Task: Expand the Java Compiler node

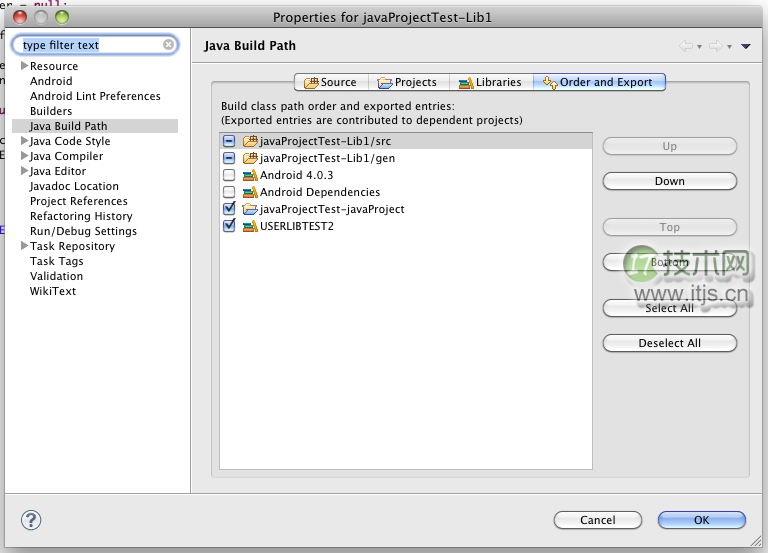Action: coord(24,156)
